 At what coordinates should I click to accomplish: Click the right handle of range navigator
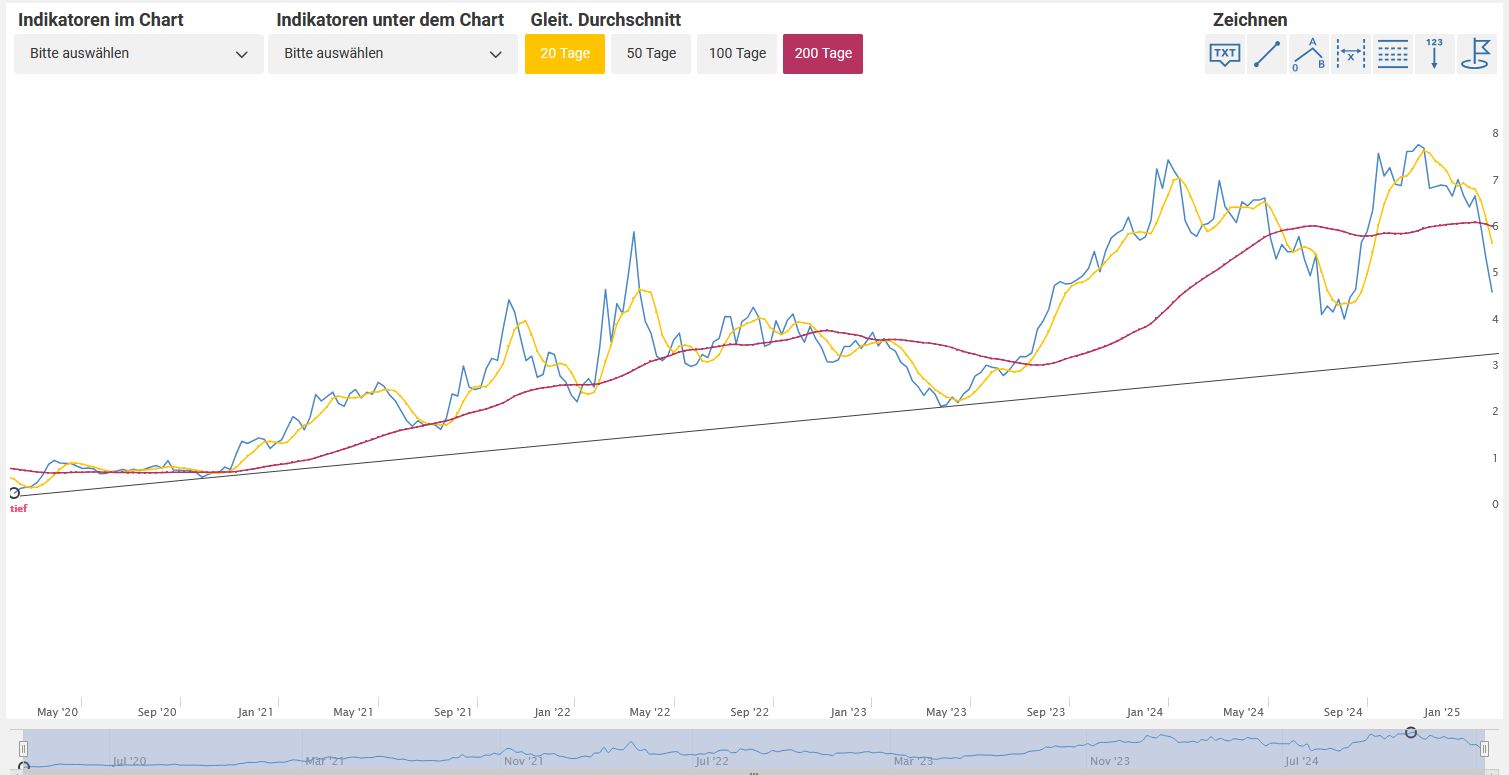[x=1484, y=749]
